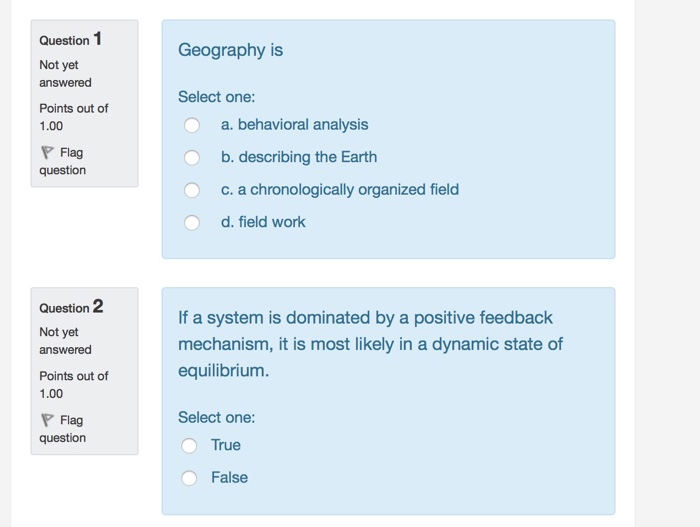Click Flag question link under Question 2

62,429
